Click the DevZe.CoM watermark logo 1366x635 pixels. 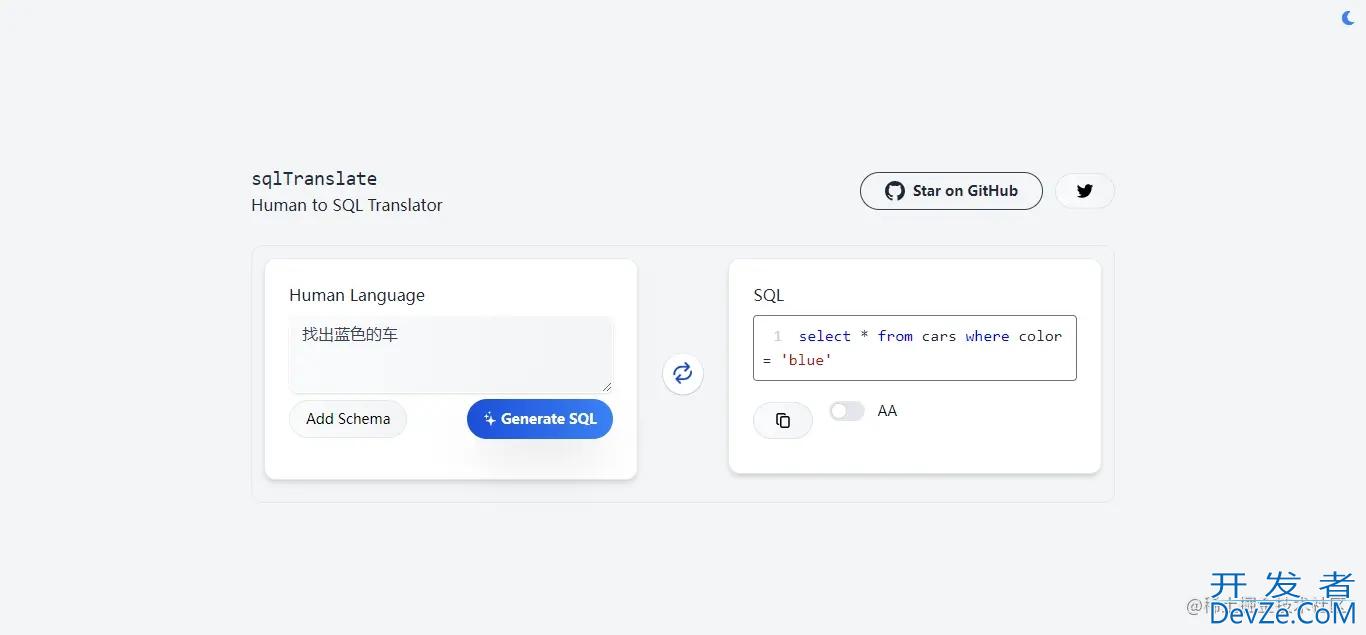pyautogui.click(x=1281, y=600)
